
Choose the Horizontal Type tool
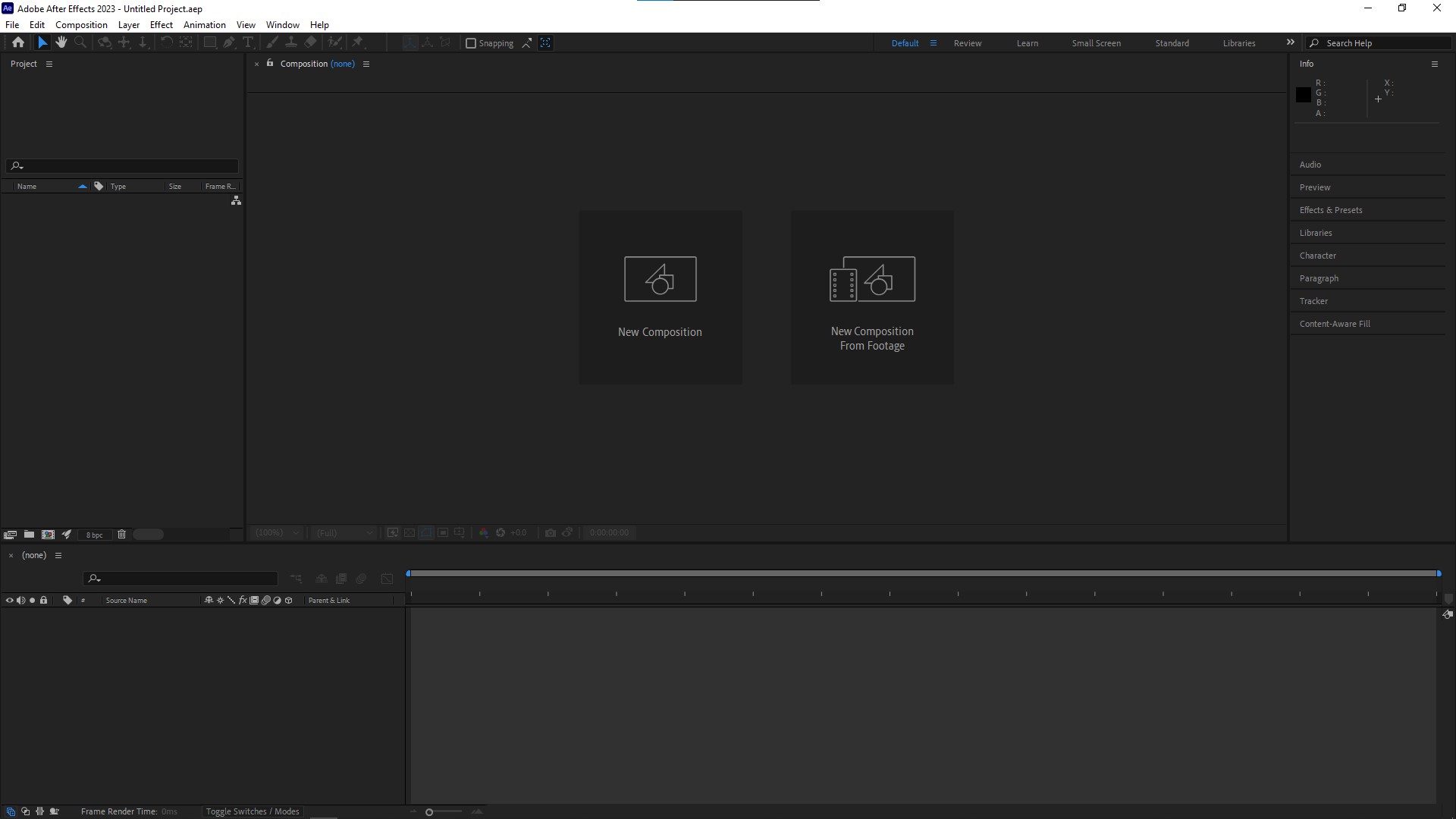tap(248, 42)
